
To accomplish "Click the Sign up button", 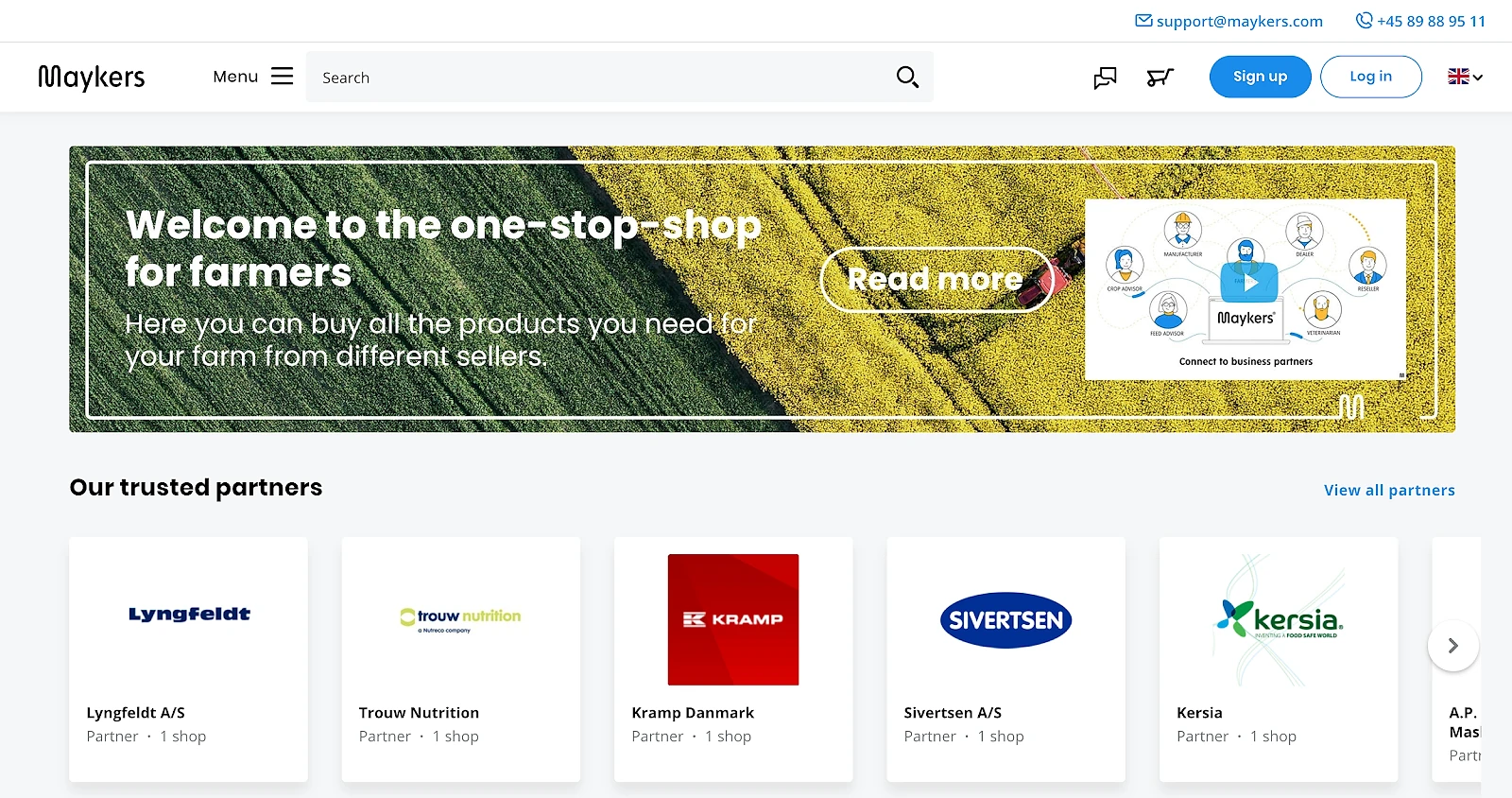I will [1261, 77].
